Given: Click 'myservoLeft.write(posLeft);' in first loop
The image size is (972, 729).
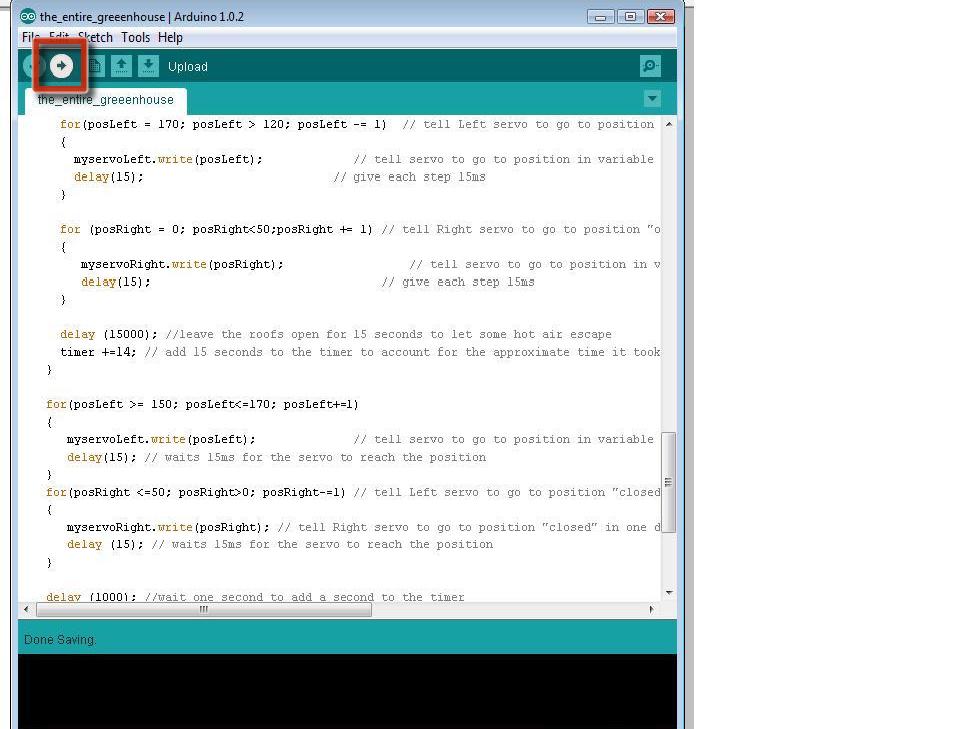Looking at the screenshot, I should (x=167, y=159).
